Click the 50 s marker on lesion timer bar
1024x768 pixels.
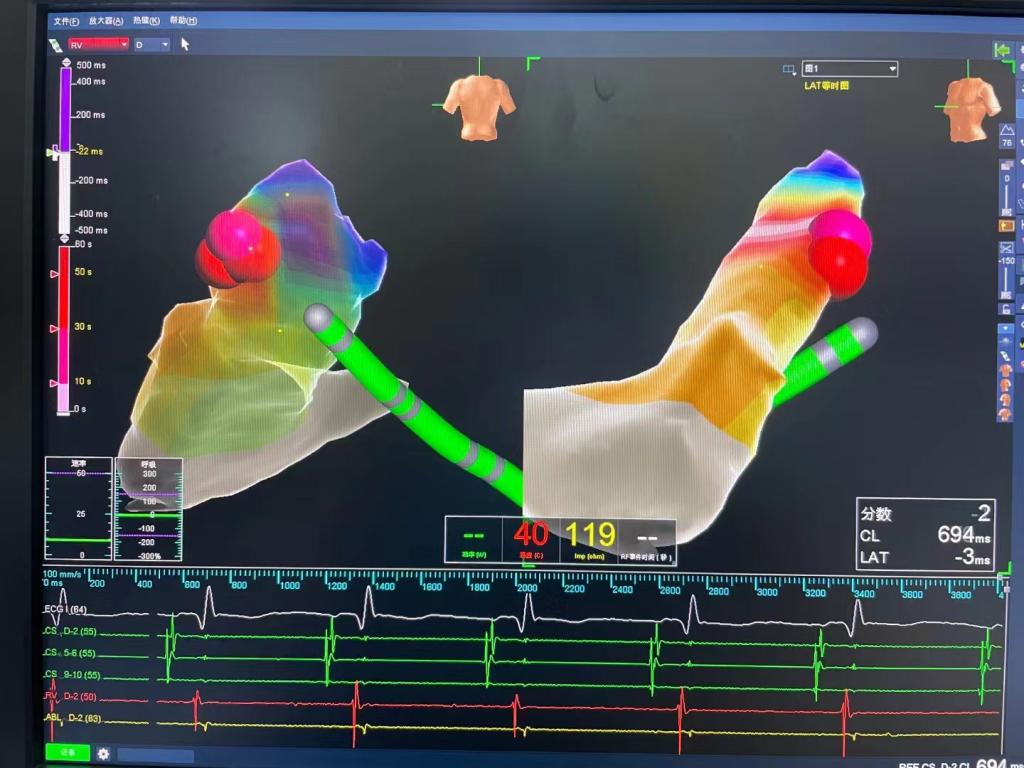pyautogui.click(x=55, y=274)
